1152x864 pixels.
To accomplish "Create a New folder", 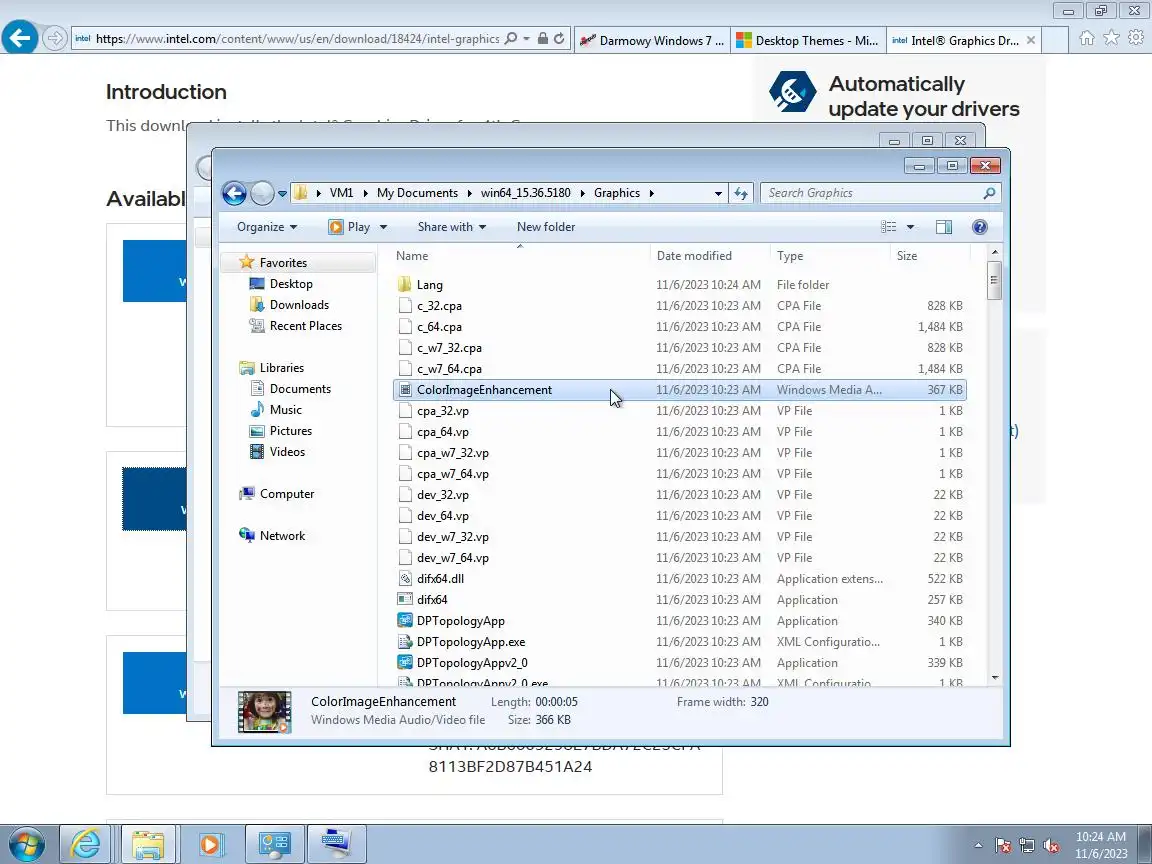I will (x=546, y=227).
